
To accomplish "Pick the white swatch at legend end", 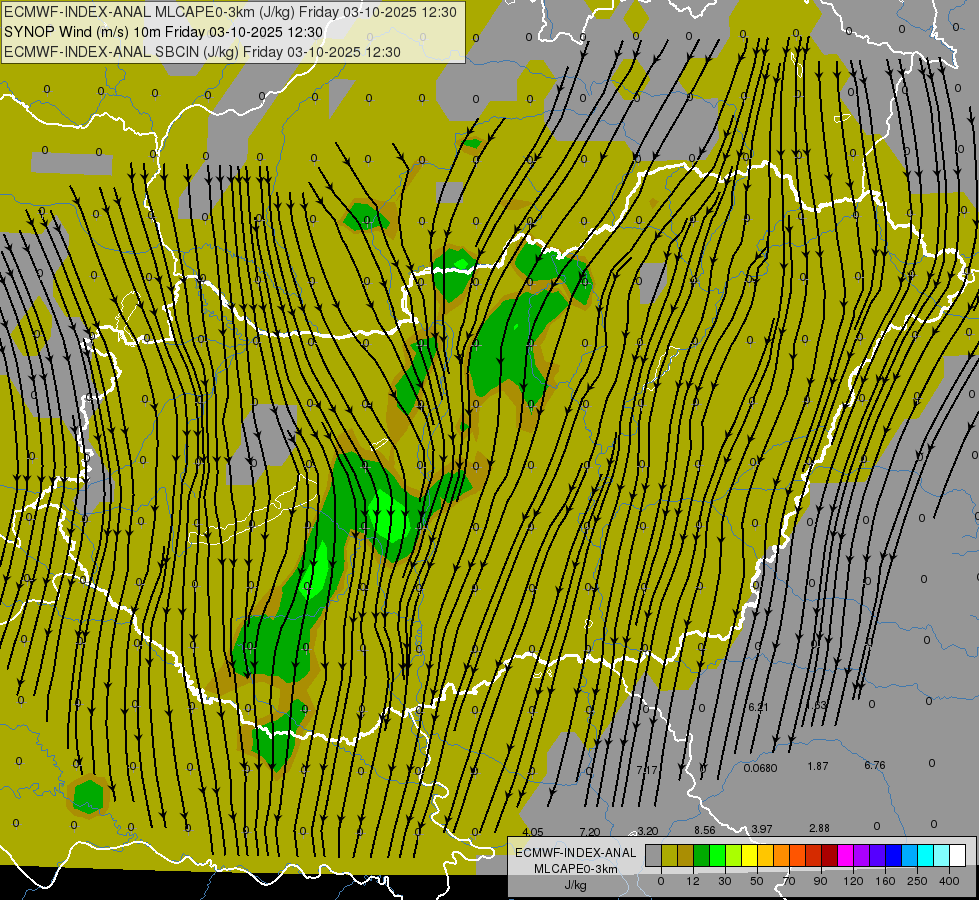I will [x=958, y=856].
